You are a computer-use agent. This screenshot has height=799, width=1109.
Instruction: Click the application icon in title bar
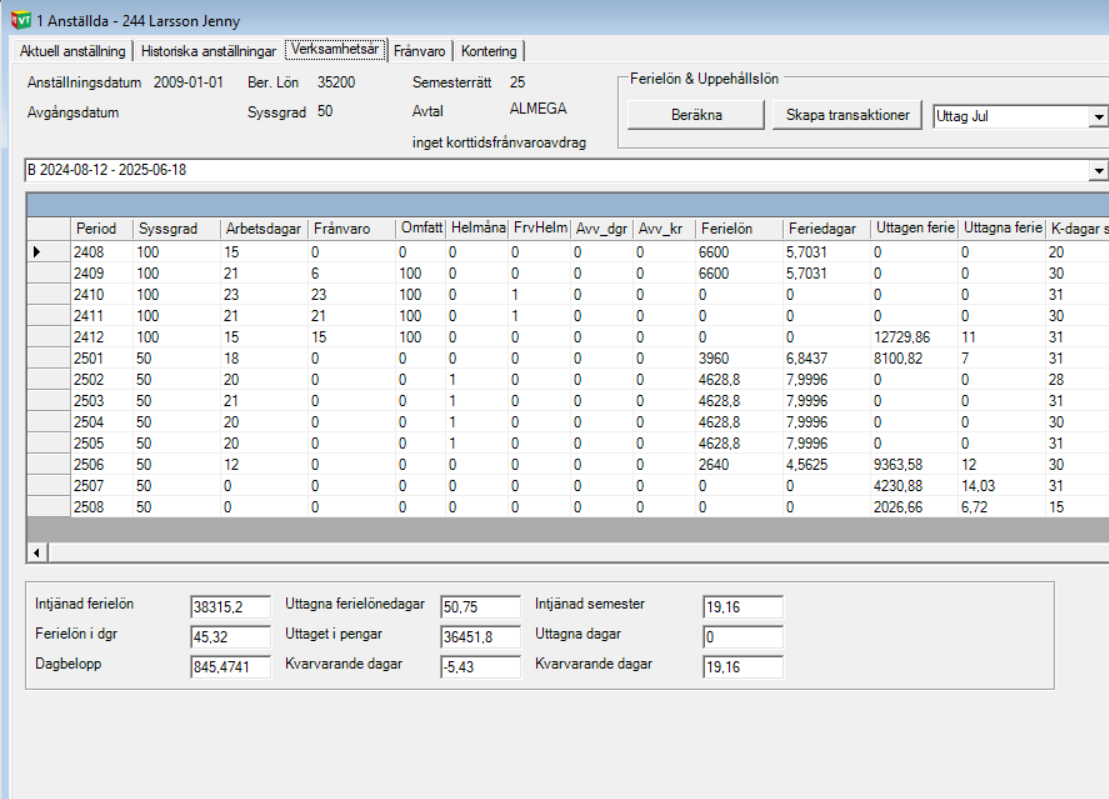point(21,20)
